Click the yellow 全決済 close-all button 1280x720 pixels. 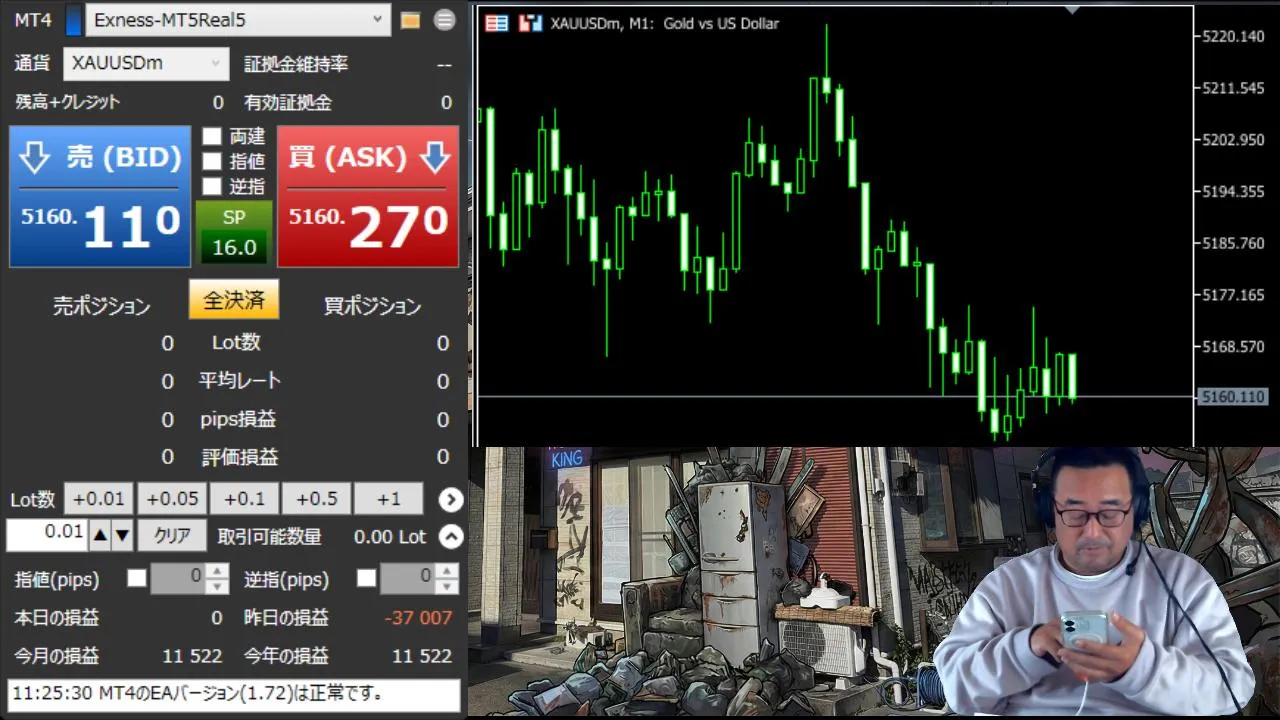click(234, 300)
